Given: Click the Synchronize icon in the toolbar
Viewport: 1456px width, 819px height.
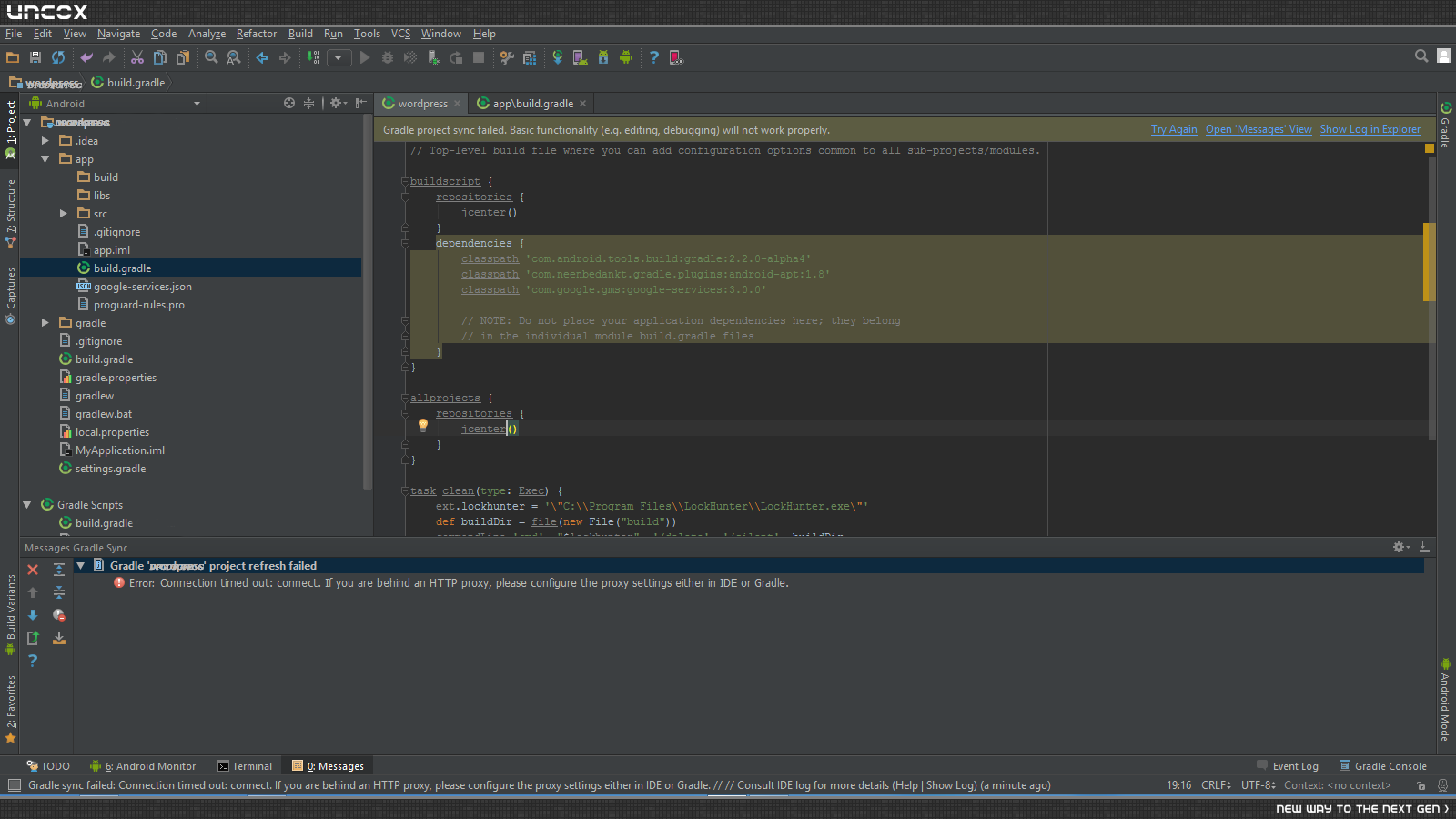Looking at the screenshot, I should (x=58, y=57).
